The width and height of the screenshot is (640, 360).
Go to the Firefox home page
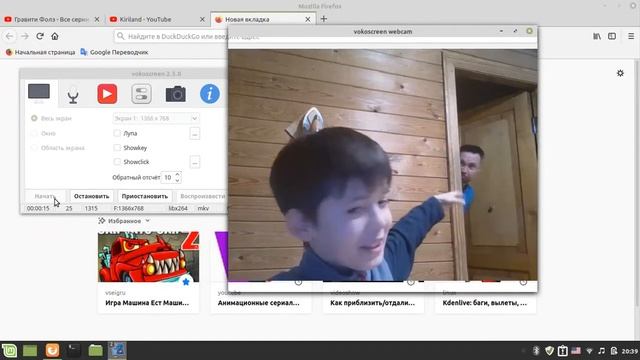pos(55,36)
